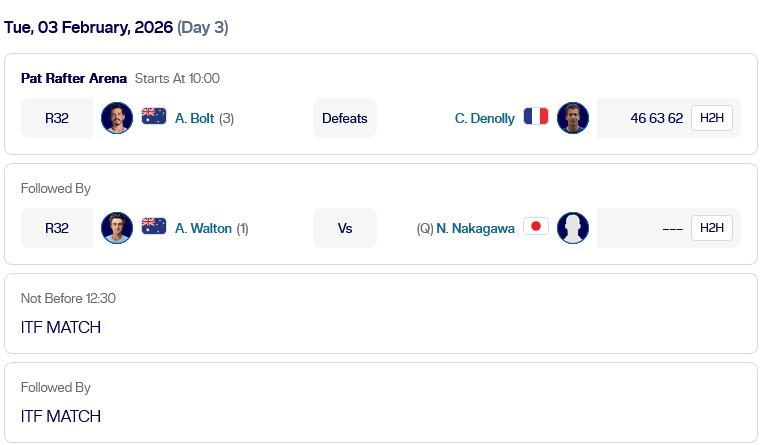Click the 46 63 62 match score
This screenshot has width=764, height=445.
coord(657,118)
